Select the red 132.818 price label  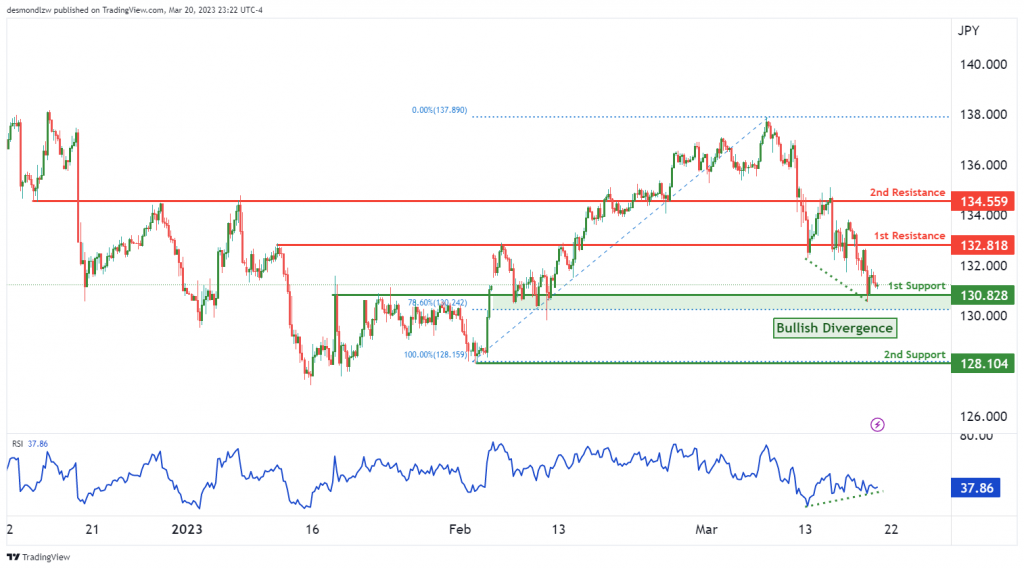pyautogui.click(x=984, y=246)
